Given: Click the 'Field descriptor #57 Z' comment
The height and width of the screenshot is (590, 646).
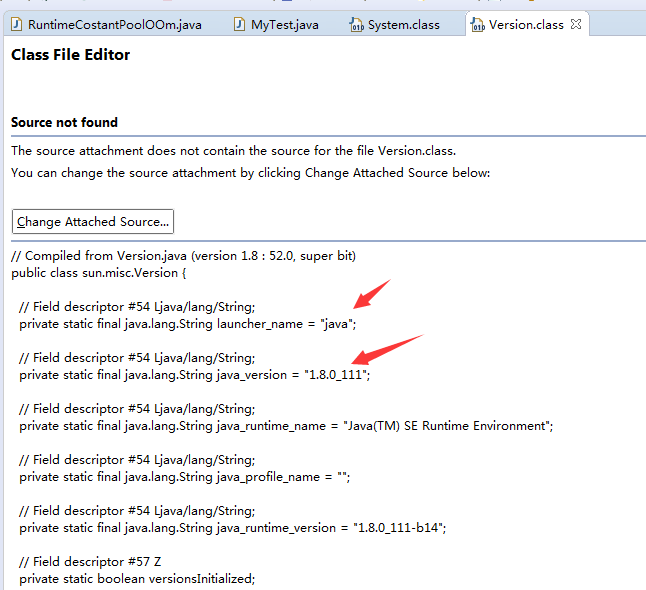Looking at the screenshot, I should pos(90,562).
